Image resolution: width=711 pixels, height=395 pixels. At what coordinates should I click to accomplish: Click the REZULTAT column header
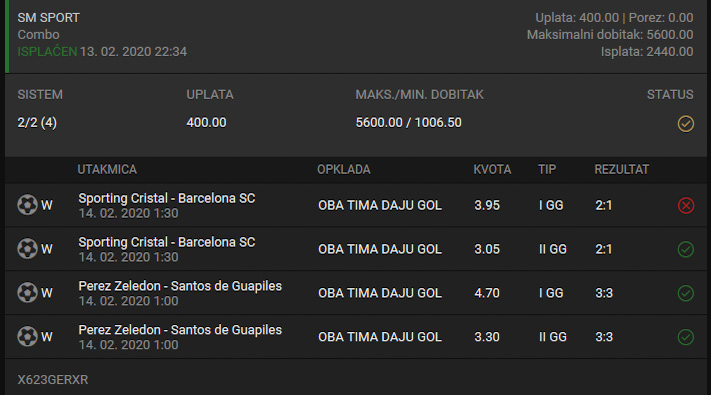[621, 170]
